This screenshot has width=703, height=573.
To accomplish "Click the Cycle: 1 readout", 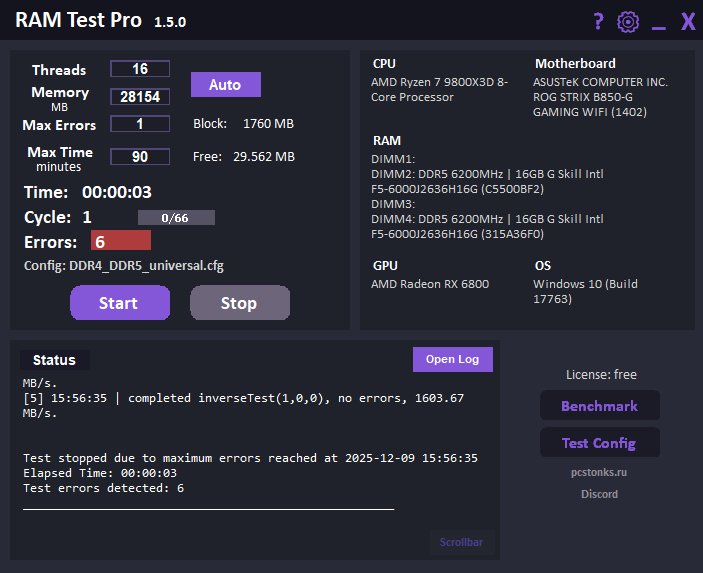I will 58,217.
